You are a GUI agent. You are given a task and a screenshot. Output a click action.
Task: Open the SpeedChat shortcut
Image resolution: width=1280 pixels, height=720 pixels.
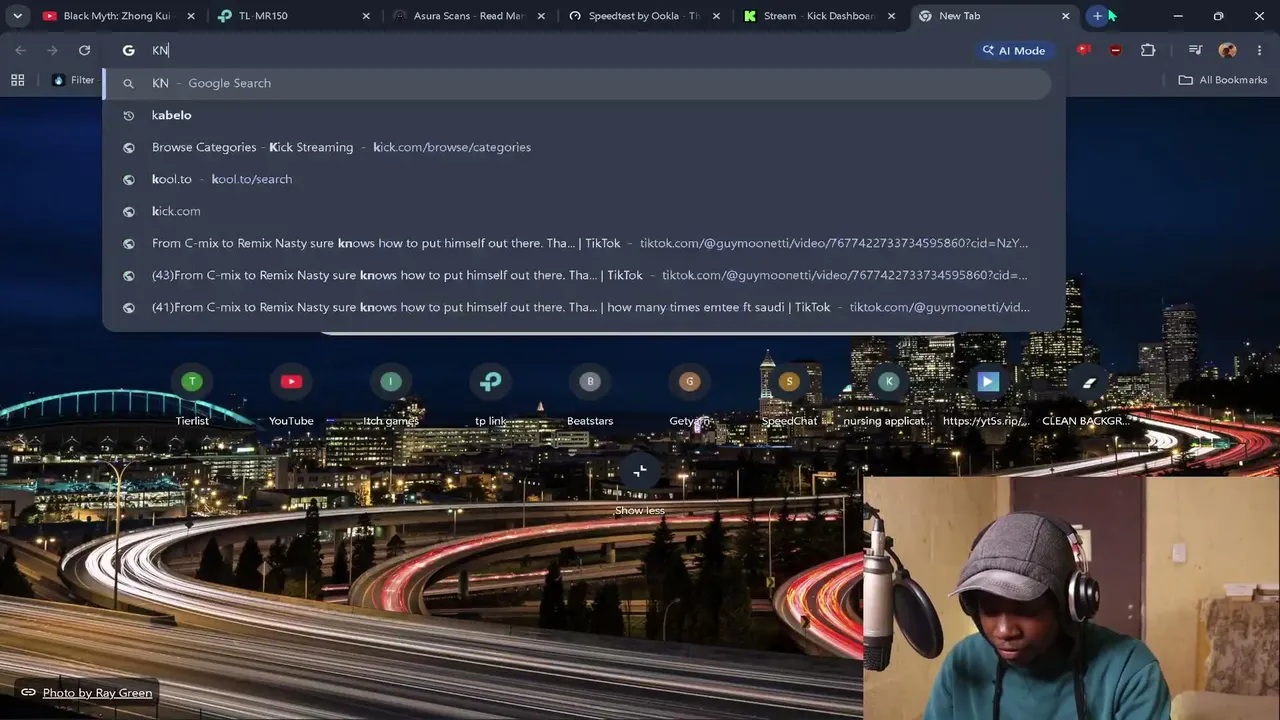789,397
